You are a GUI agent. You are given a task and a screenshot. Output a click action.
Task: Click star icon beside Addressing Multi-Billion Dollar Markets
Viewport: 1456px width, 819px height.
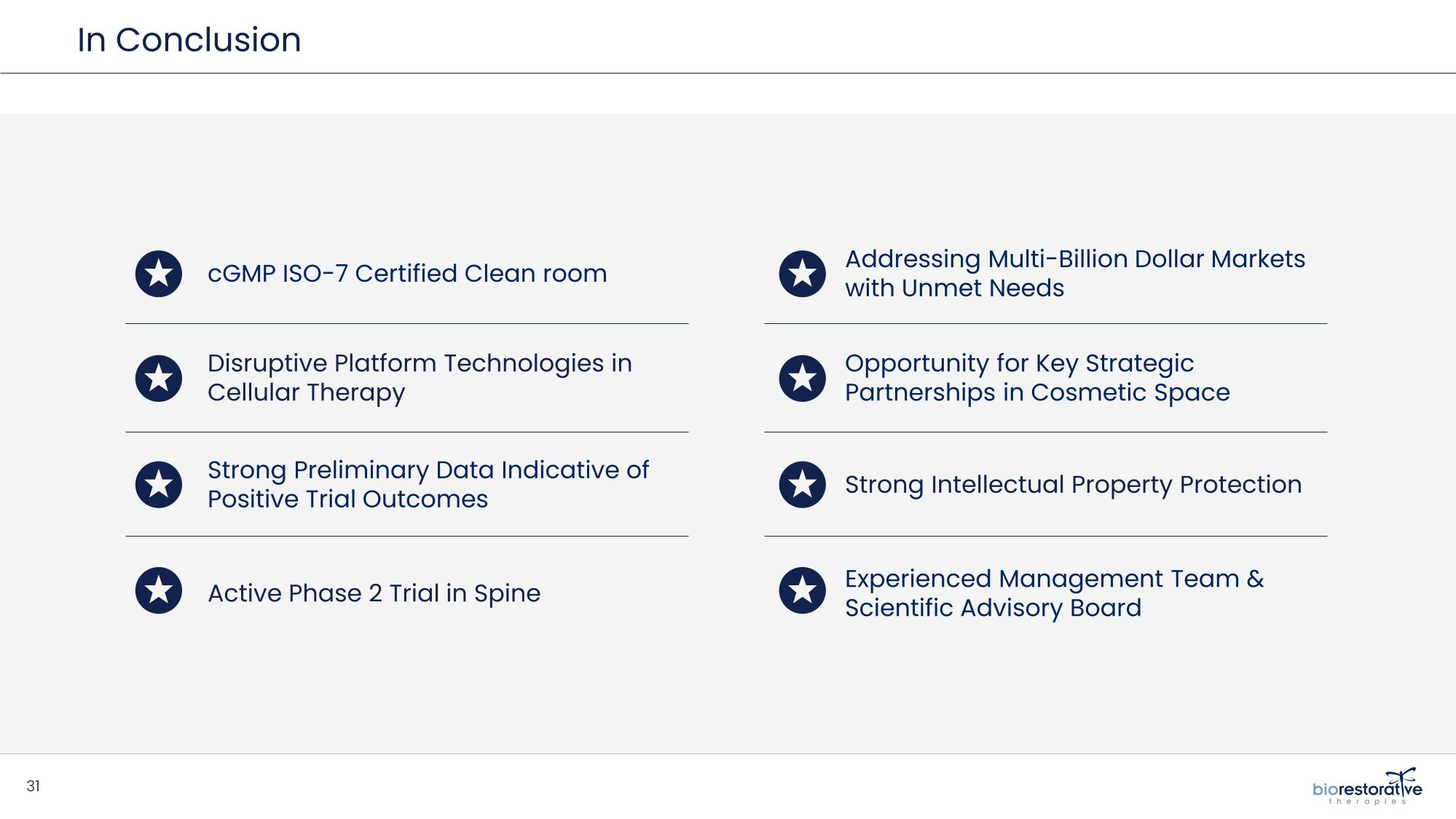[803, 274]
